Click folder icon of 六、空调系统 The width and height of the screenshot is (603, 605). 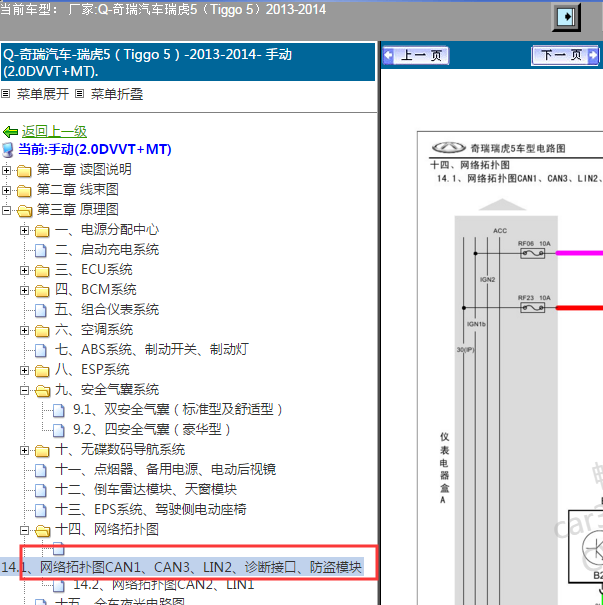tap(42, 331)
